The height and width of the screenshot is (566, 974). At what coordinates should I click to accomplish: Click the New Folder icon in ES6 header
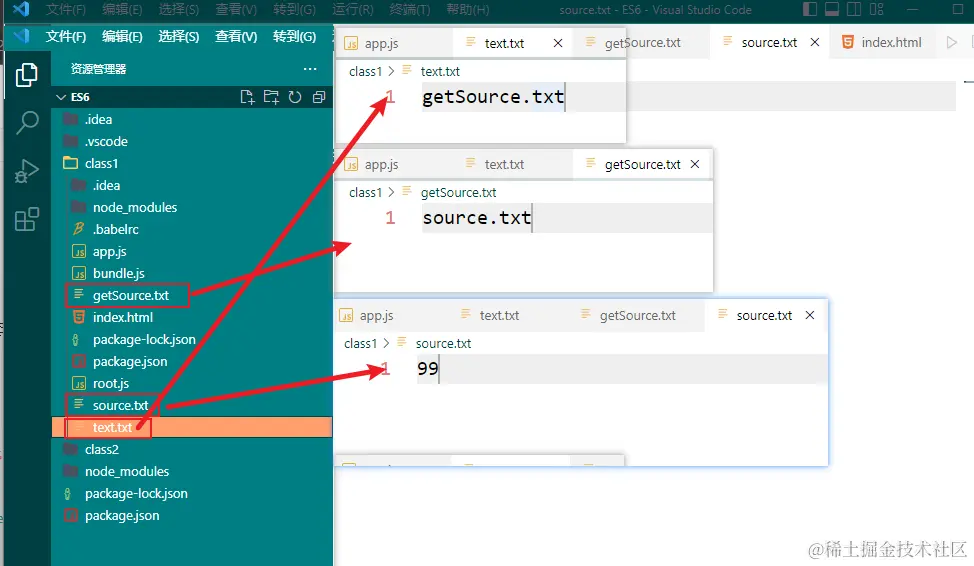(x=271, y=97)
